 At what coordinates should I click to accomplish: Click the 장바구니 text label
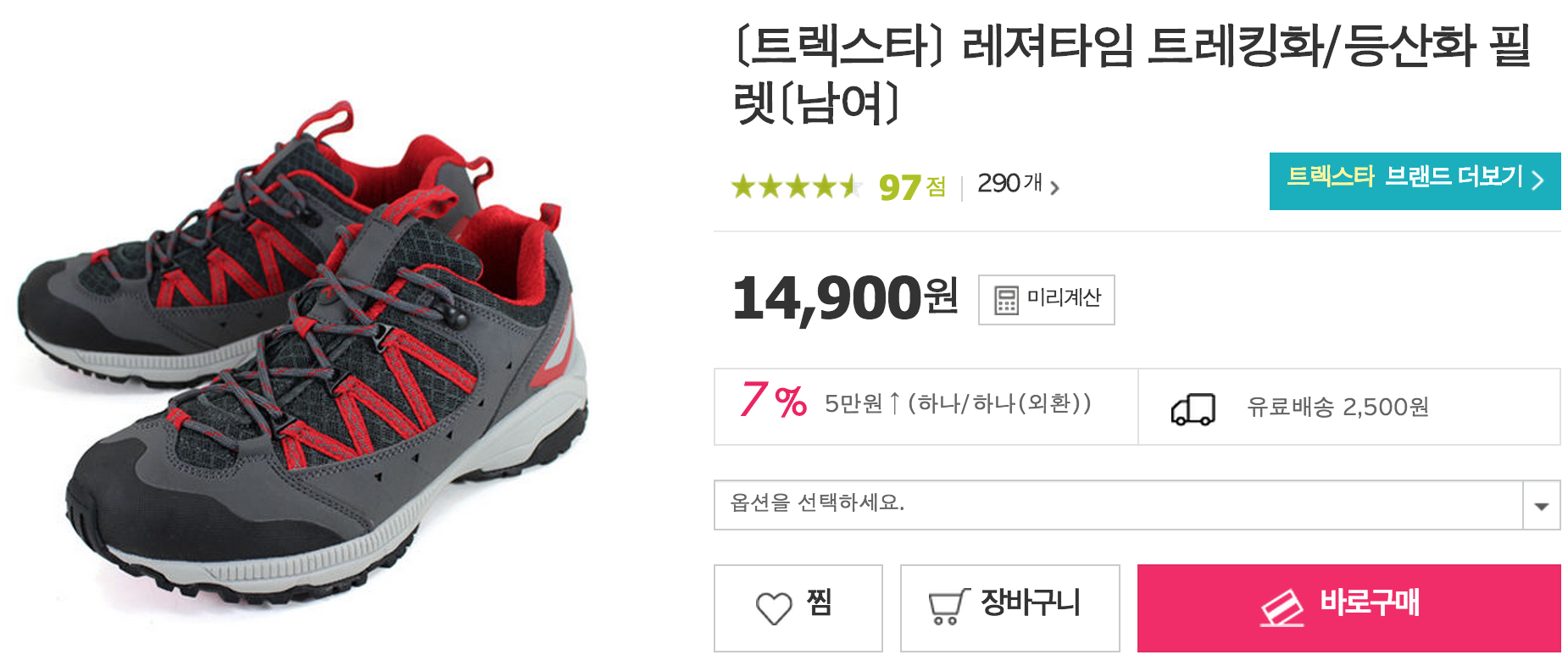coord(1030,603)
